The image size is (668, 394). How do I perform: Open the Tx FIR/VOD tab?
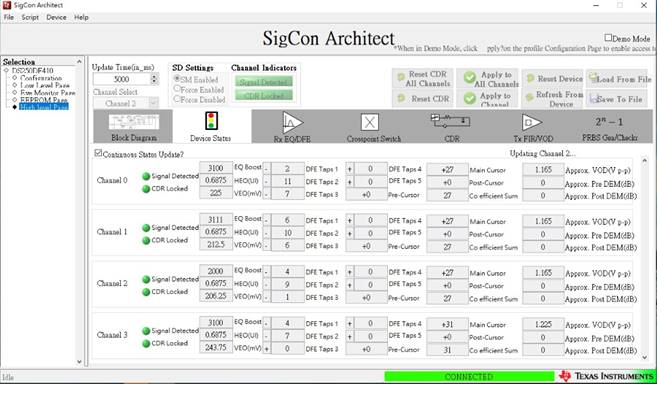pyautogui.click(x=533, y=127)
